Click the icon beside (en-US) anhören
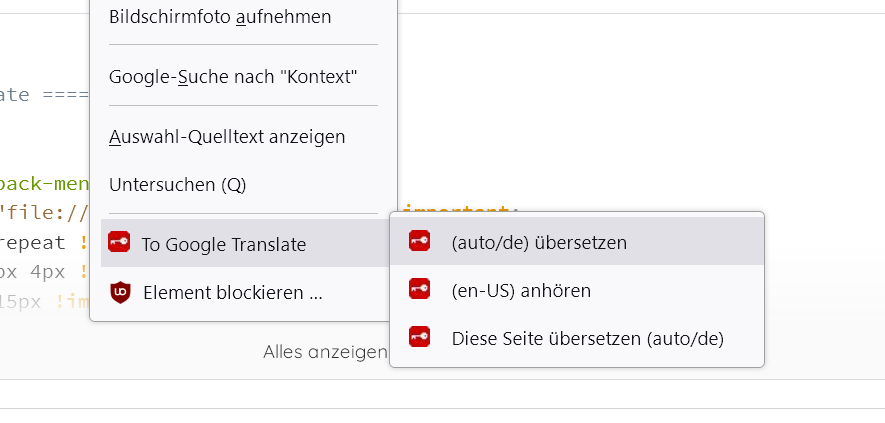Viewport: 885px width, 423px height. click(420, 290)
